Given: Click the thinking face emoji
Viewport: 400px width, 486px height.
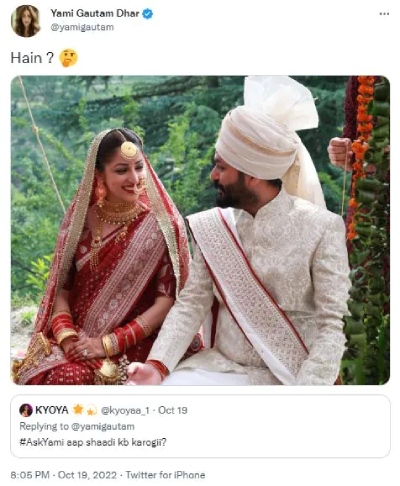Looking at the screenshot, I should coord(68,58).
